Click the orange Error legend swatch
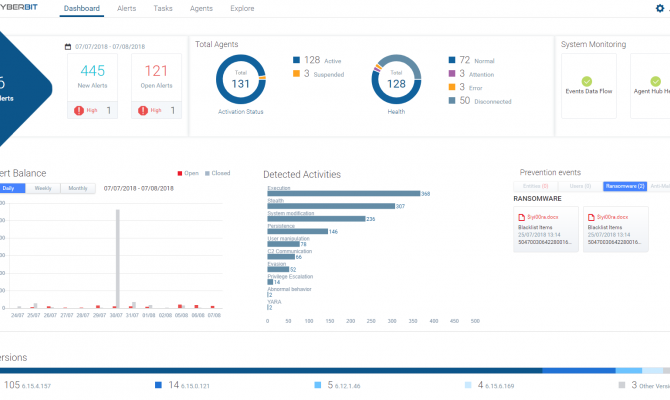Viewport: 670px width, 400px height. (x=452, y=87)
